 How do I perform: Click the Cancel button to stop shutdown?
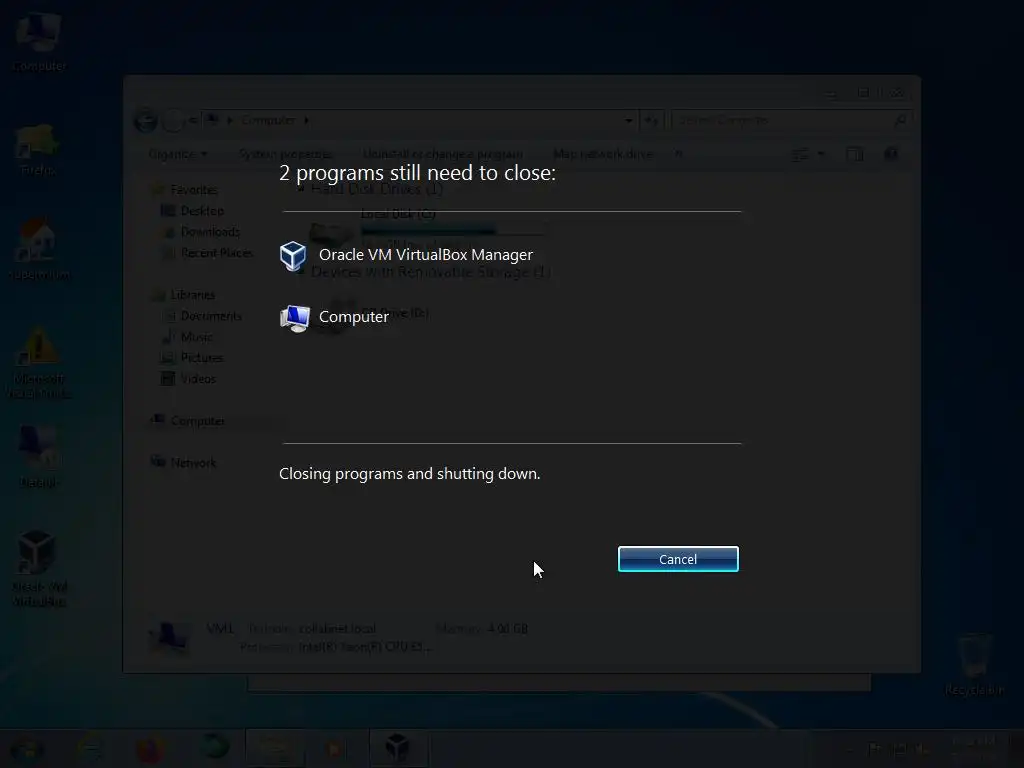pos(678,559)
